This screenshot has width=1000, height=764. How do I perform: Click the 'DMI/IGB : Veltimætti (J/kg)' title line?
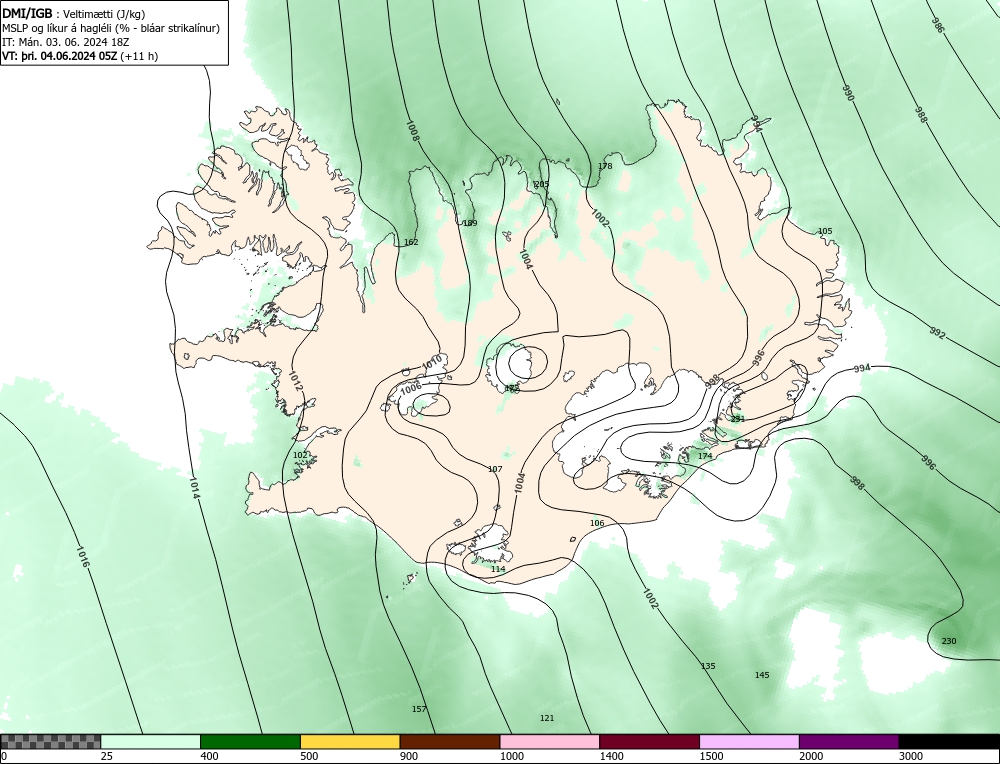[x=74, y=14]
